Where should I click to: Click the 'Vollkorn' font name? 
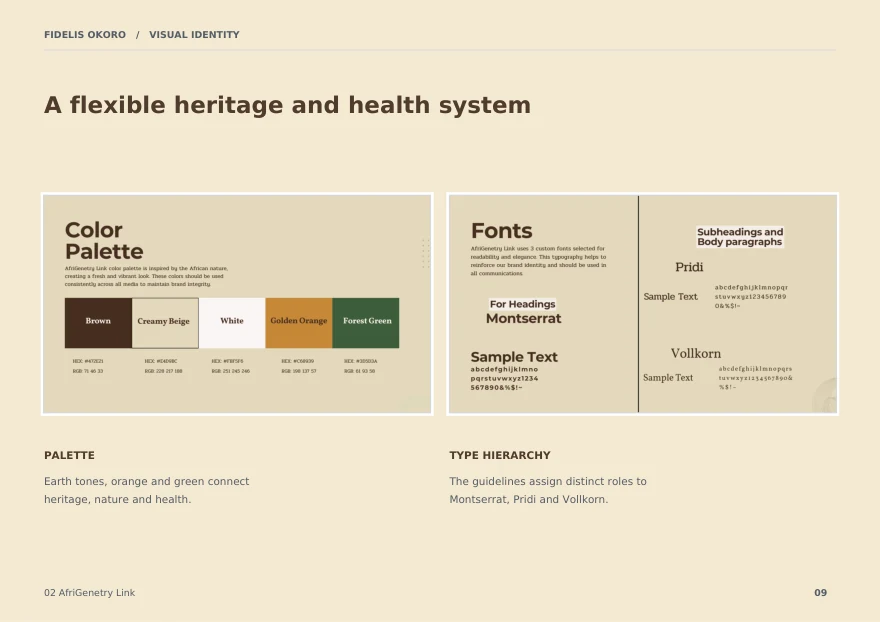tap(696, 354)
